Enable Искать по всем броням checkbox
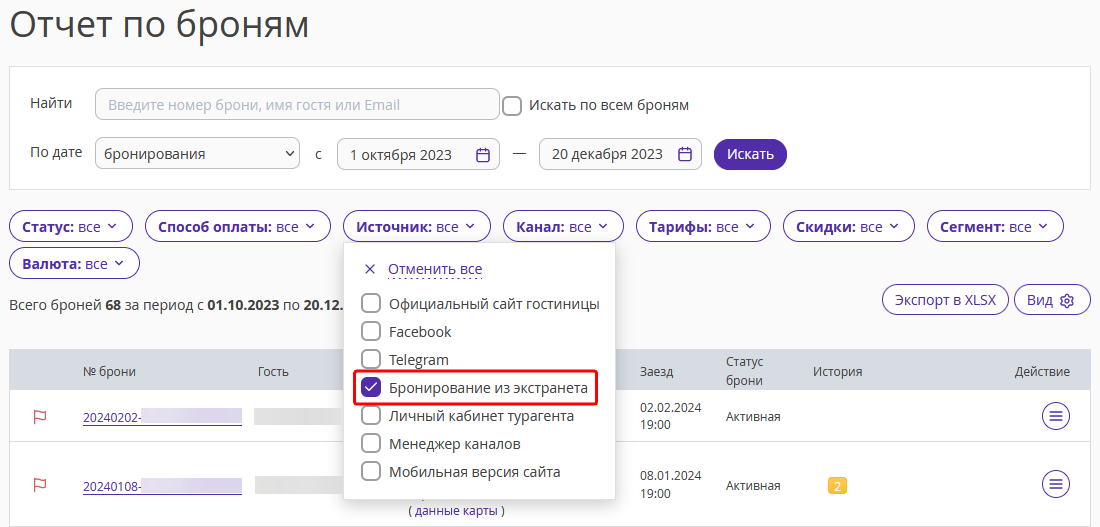1100x527 pixels. 512,106
